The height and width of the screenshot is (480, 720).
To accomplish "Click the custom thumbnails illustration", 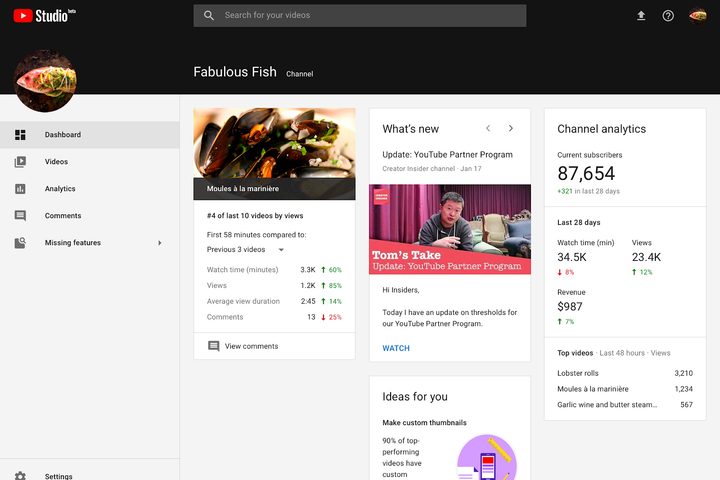I will (x=487, y=457).
